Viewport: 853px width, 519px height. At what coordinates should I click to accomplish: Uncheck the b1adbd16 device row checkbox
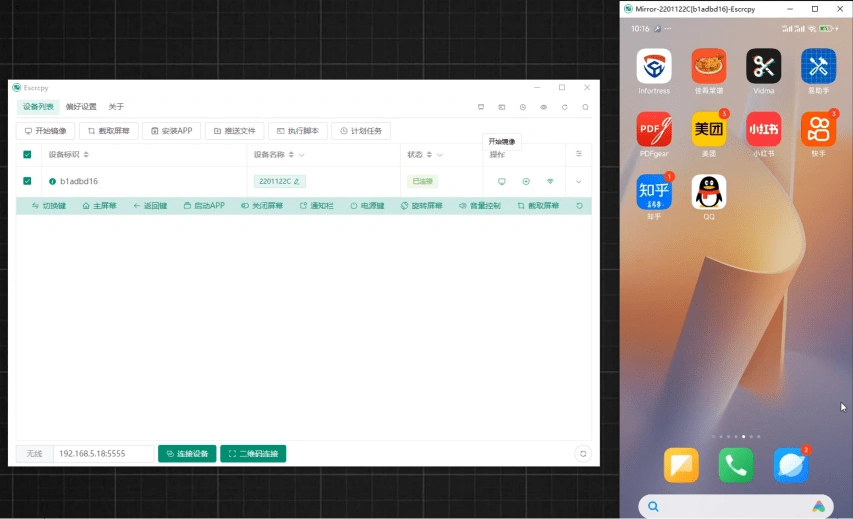click(27, 181)
